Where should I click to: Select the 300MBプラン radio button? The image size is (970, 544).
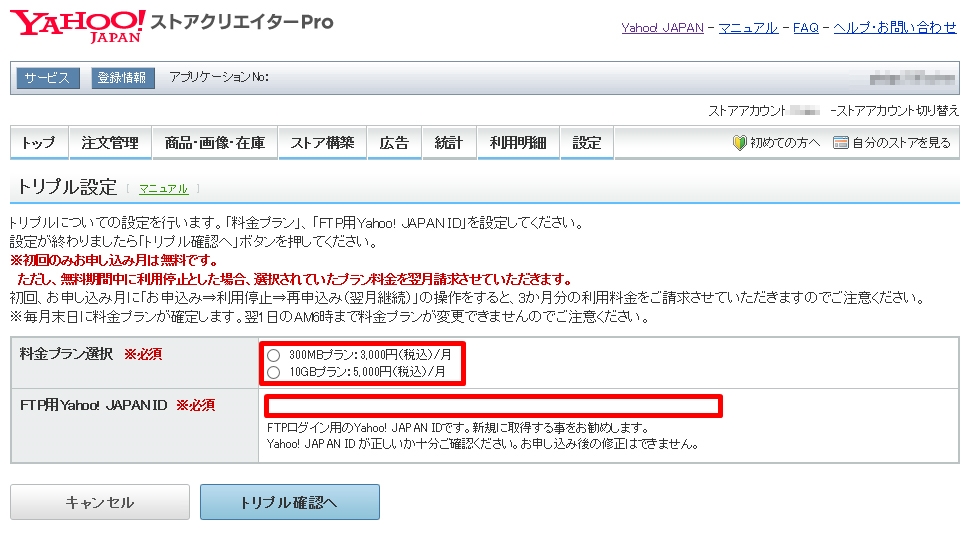[273, 355]
